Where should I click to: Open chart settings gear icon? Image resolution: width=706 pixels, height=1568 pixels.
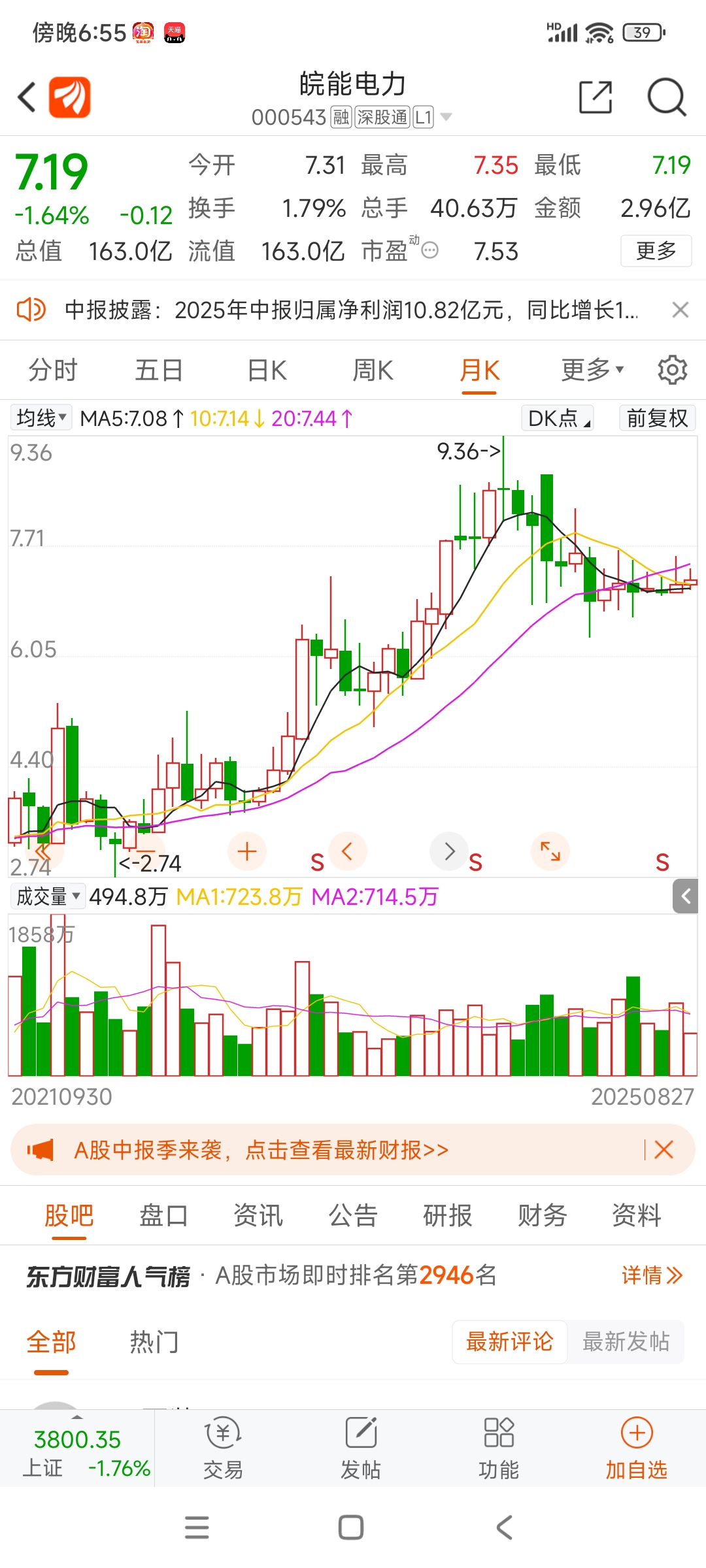pyautogui.click(x=673, y=370)
